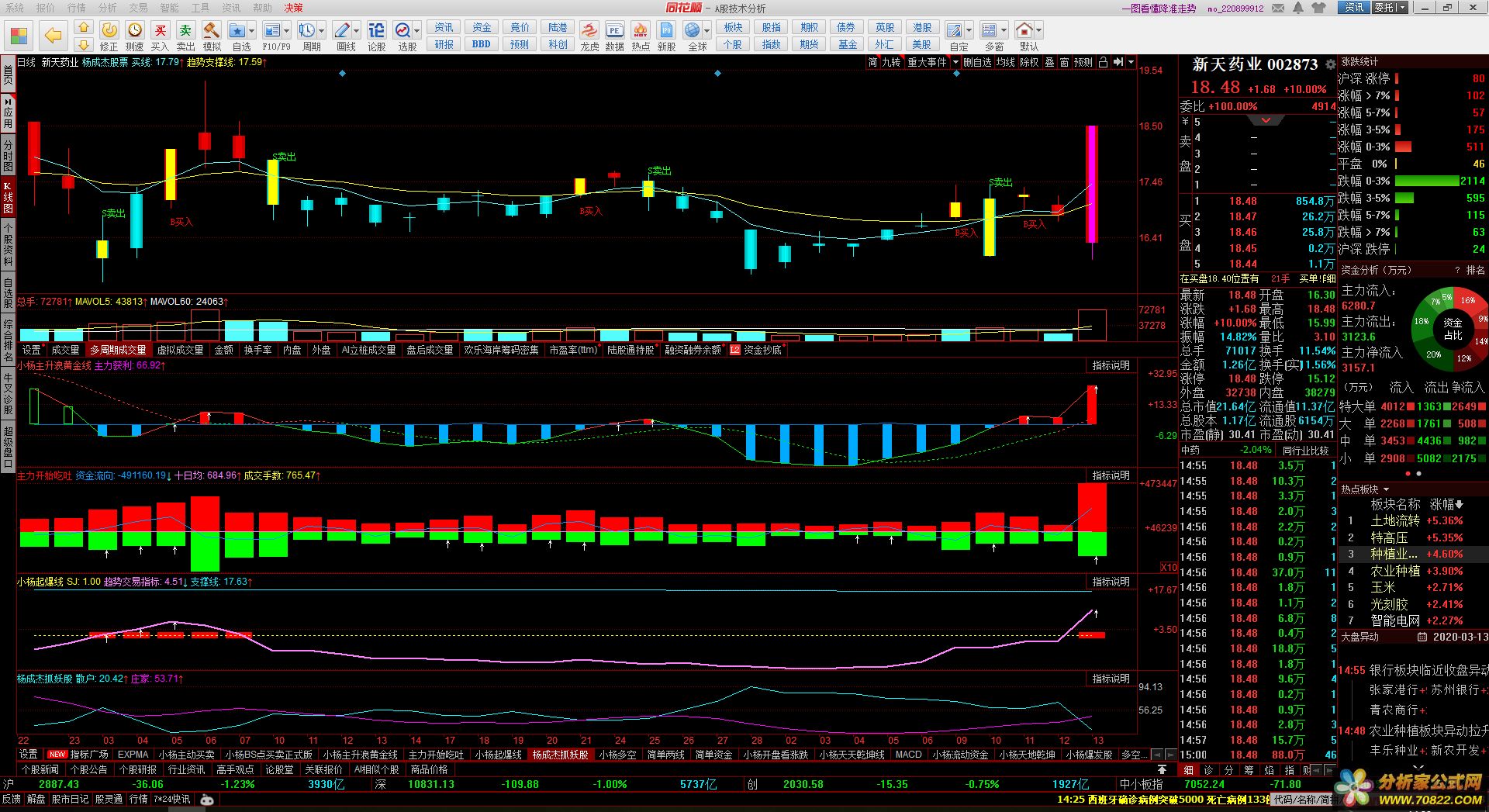This screenshot has width=1489, height=812.
Task: Select the 画线 draw line pencil icon
Action: tap(342, 30)
